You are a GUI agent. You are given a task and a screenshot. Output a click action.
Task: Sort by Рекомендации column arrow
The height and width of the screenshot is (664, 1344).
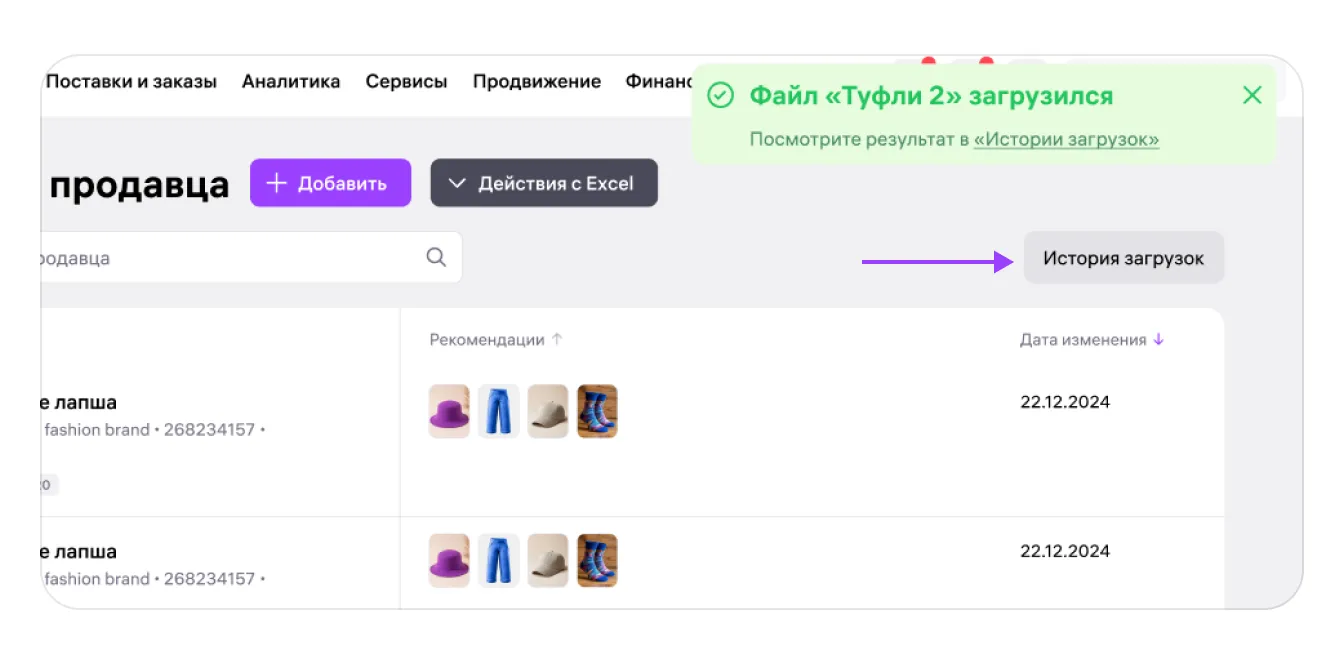point(557,340)
